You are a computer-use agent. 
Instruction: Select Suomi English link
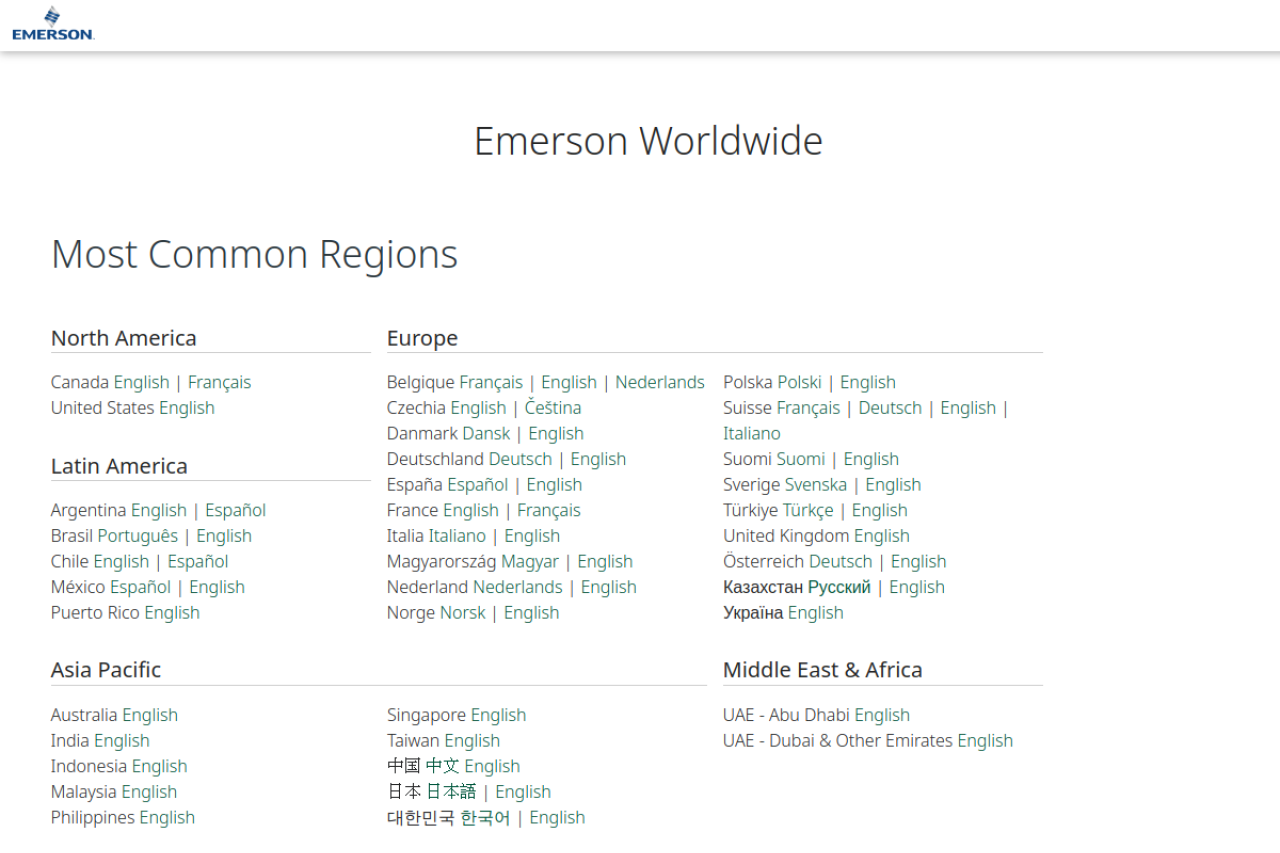point(871,459)
